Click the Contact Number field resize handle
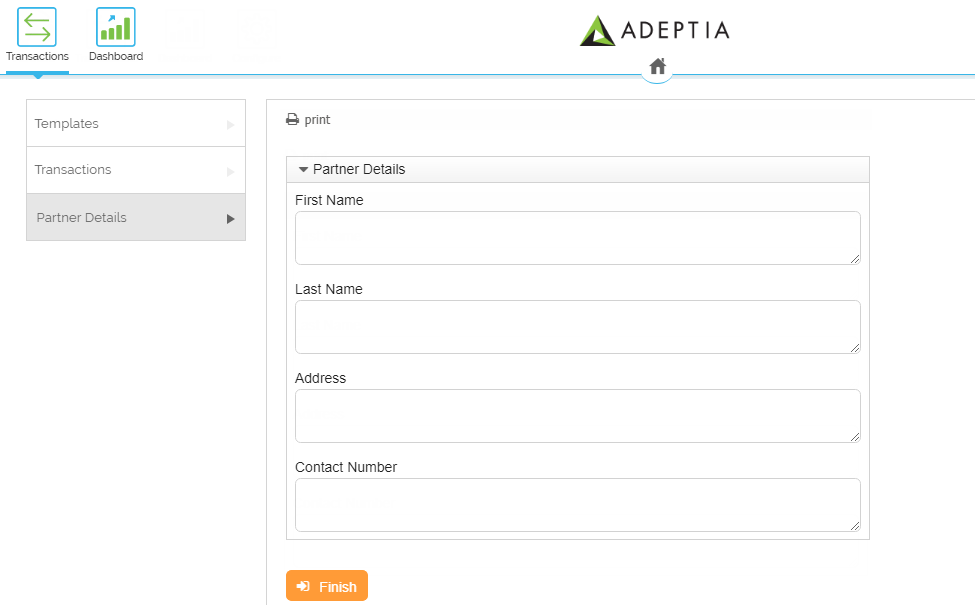975x605 pixels. pyautogui.click(x=855, y=526)
